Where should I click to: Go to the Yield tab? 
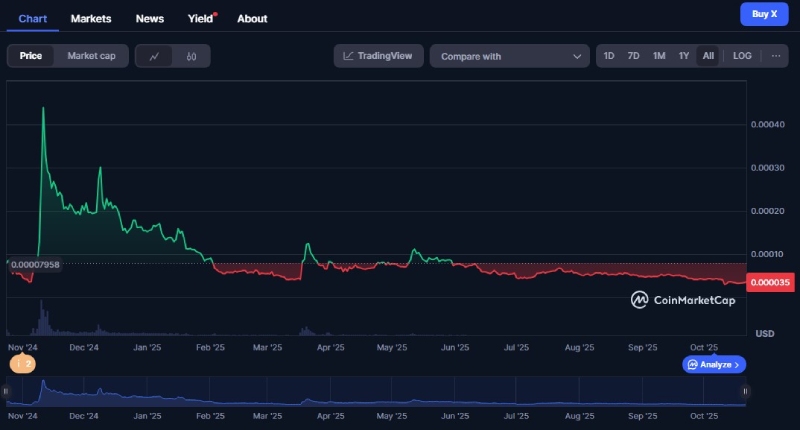click(x=200, y=18)
